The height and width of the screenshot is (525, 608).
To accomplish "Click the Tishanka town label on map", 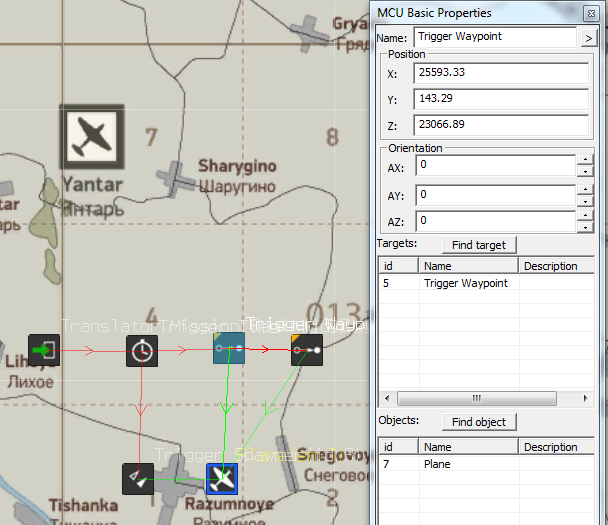I will [x=83, y=505].
